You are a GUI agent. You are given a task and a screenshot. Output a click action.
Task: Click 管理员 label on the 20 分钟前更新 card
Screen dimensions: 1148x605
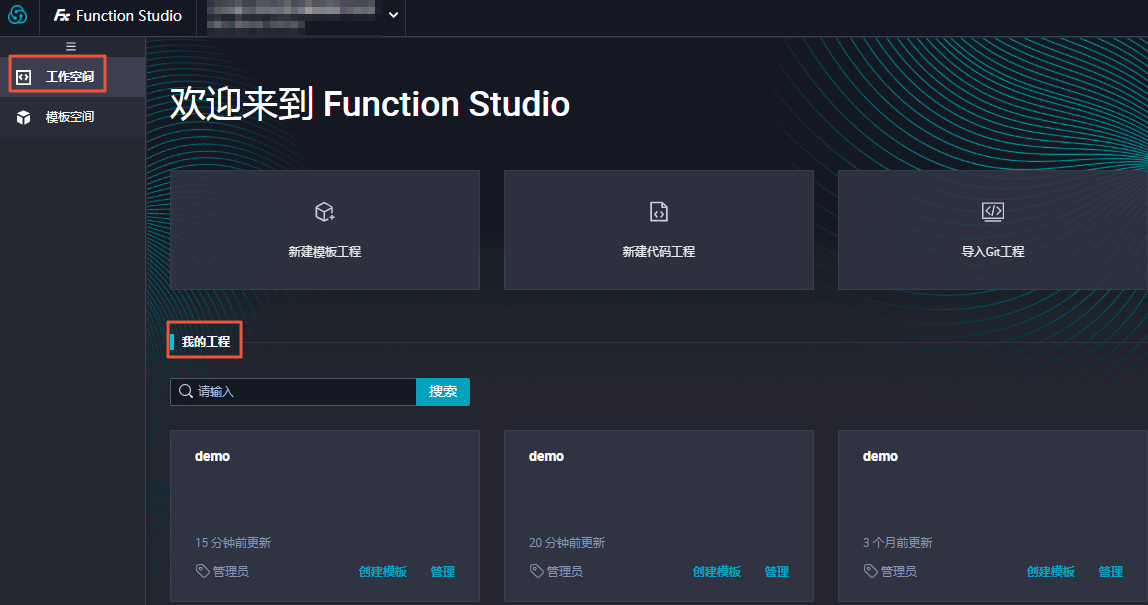click(x=564, y=571)
